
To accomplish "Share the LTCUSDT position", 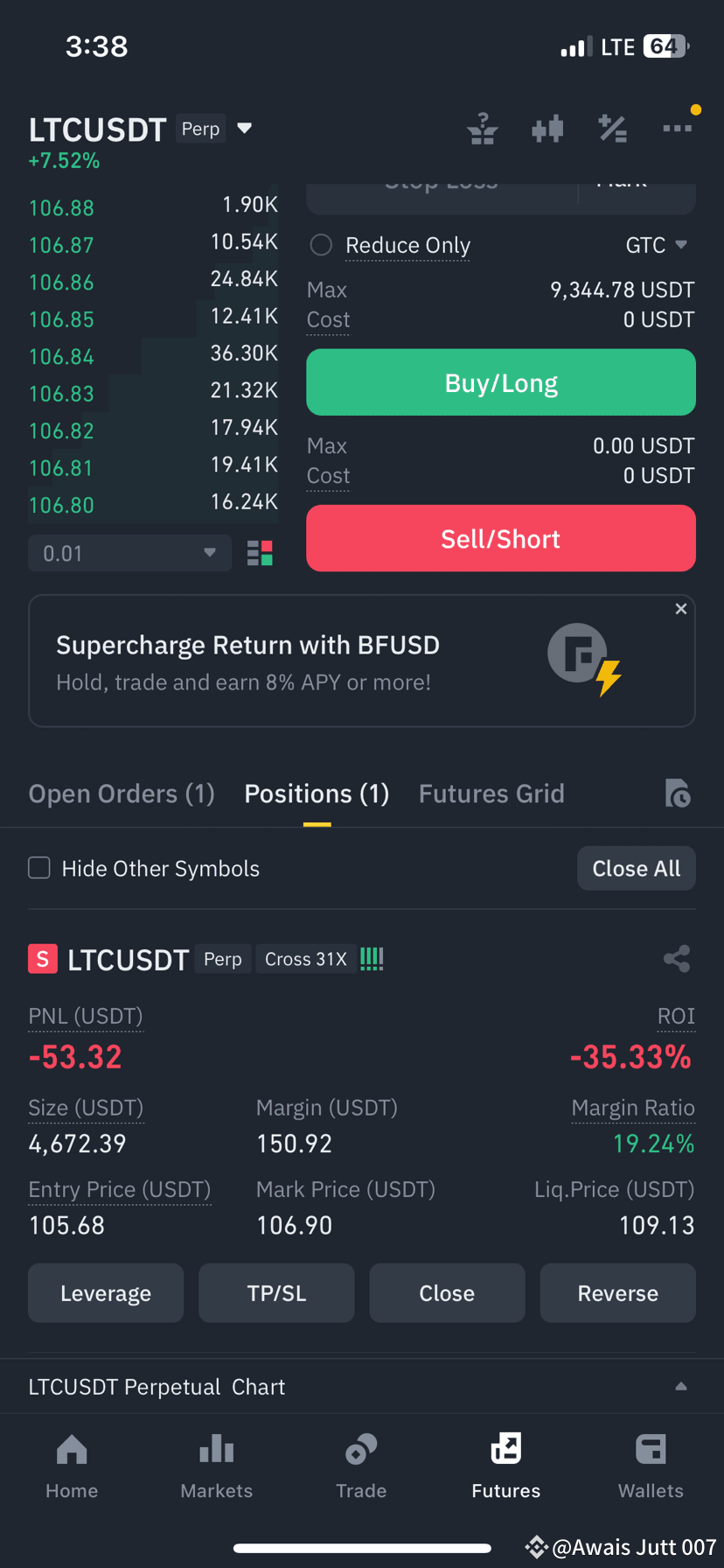I will 678,959.
